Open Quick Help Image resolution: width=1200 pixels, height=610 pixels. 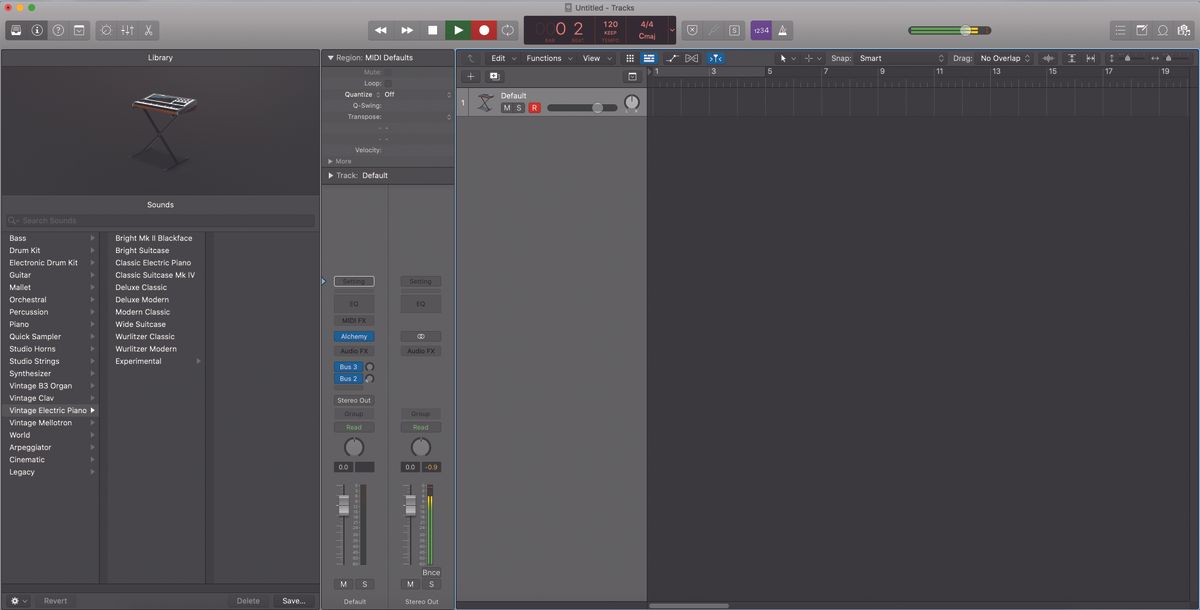coord(57,30)
